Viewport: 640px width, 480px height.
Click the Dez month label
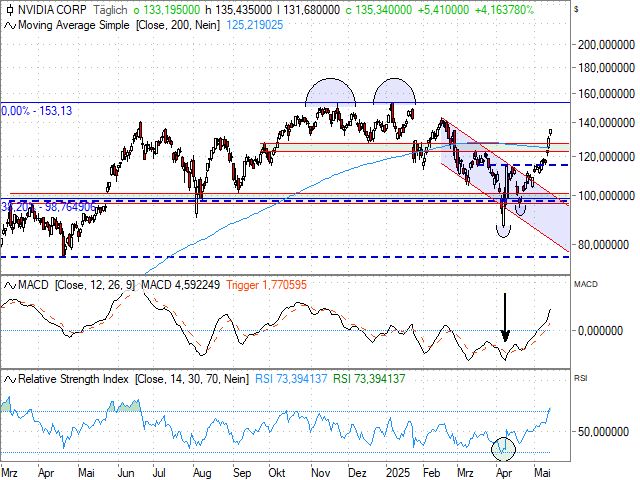click(x=357, y=473)
